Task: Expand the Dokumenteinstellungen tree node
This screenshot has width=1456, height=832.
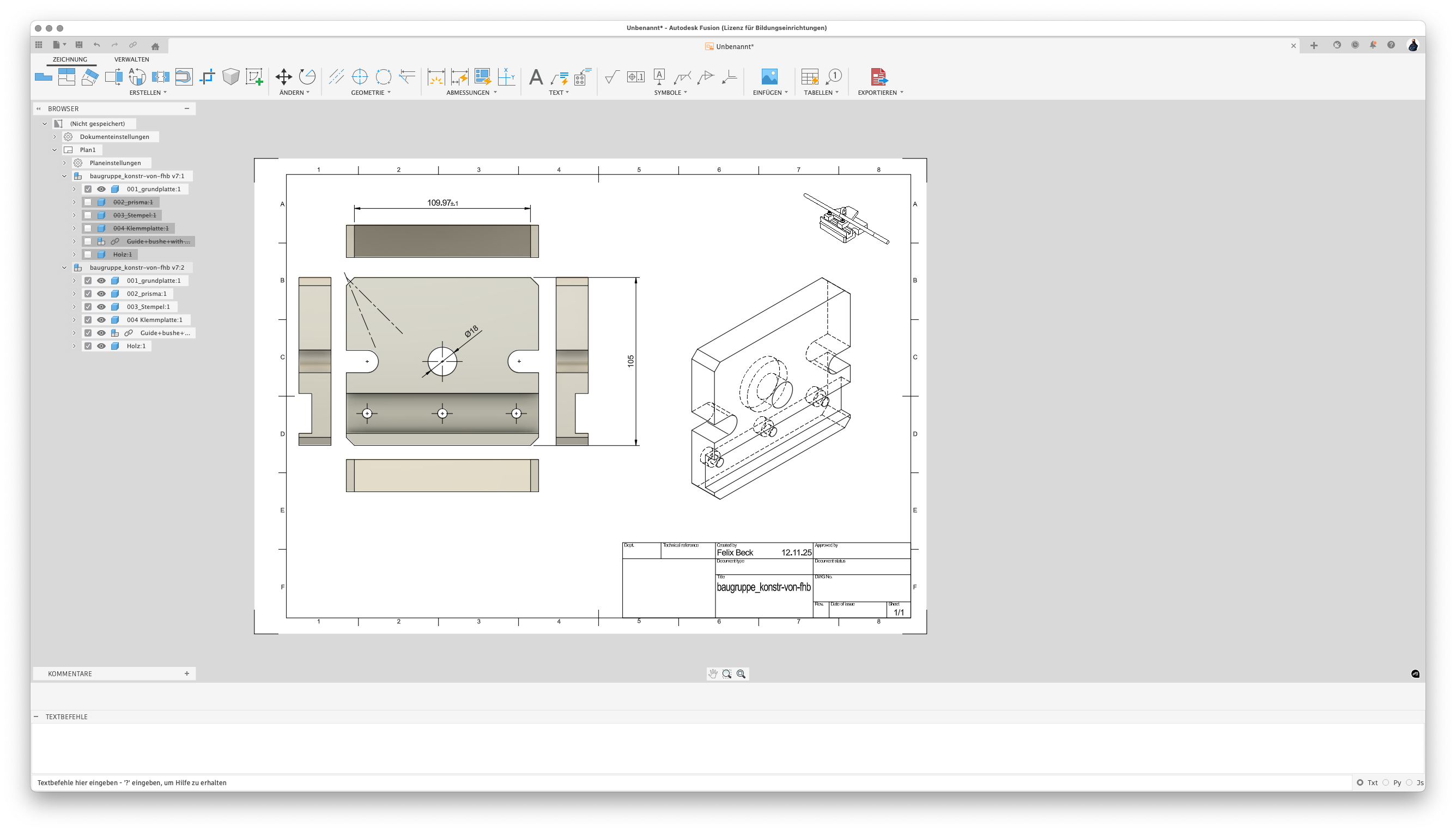Action: (55, 137)
